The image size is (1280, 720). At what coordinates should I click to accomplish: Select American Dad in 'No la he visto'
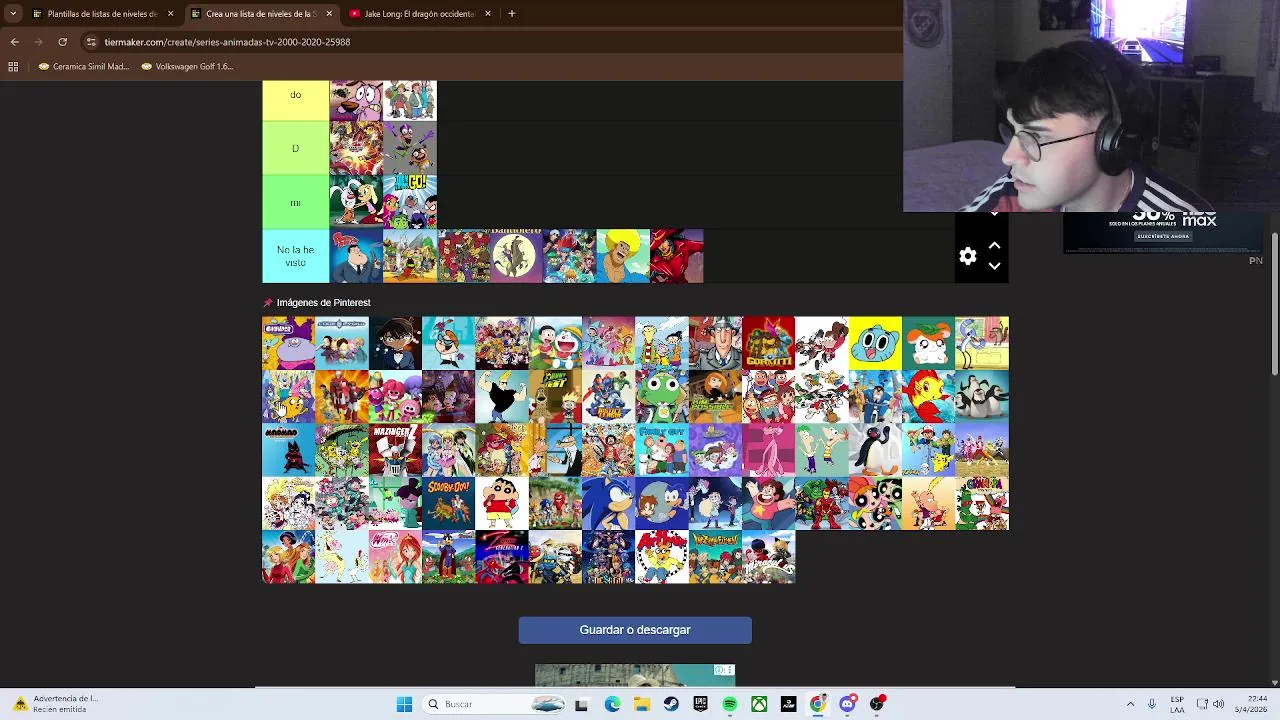(356, 256)
